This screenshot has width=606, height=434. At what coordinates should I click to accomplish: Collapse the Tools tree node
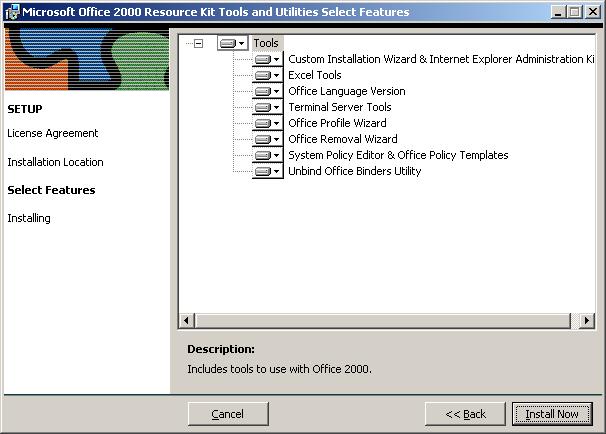[x=198, y=43]
